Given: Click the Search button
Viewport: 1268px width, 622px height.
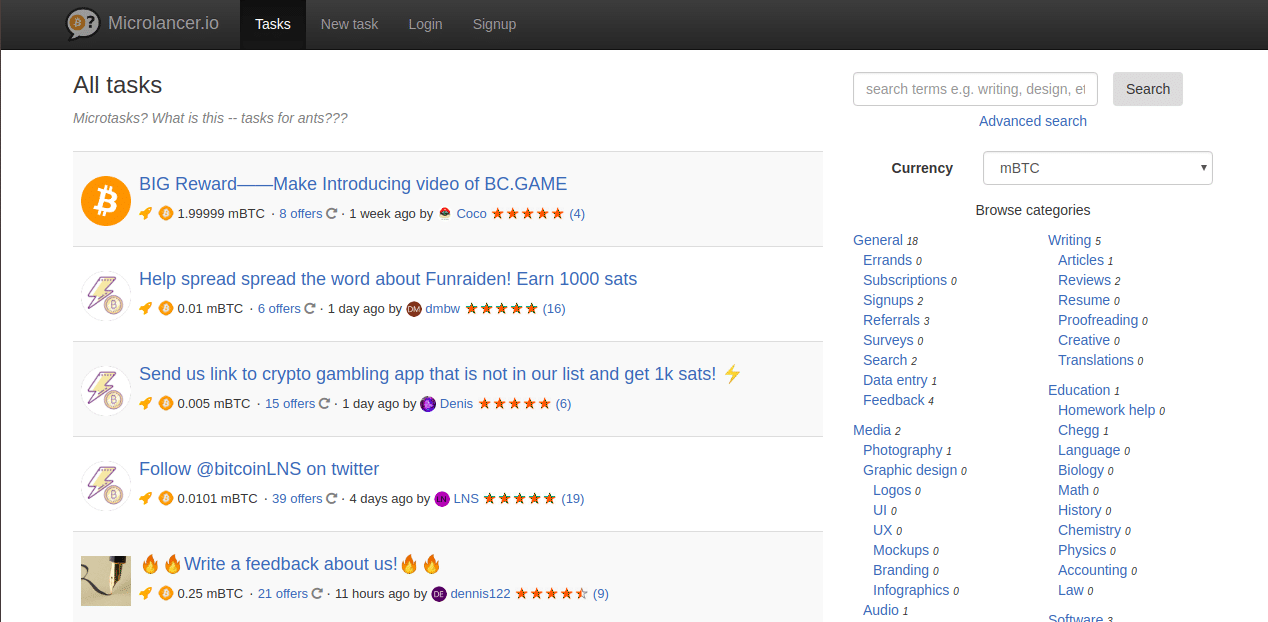Looking at the screenshot, I should tap(1148, 89).
